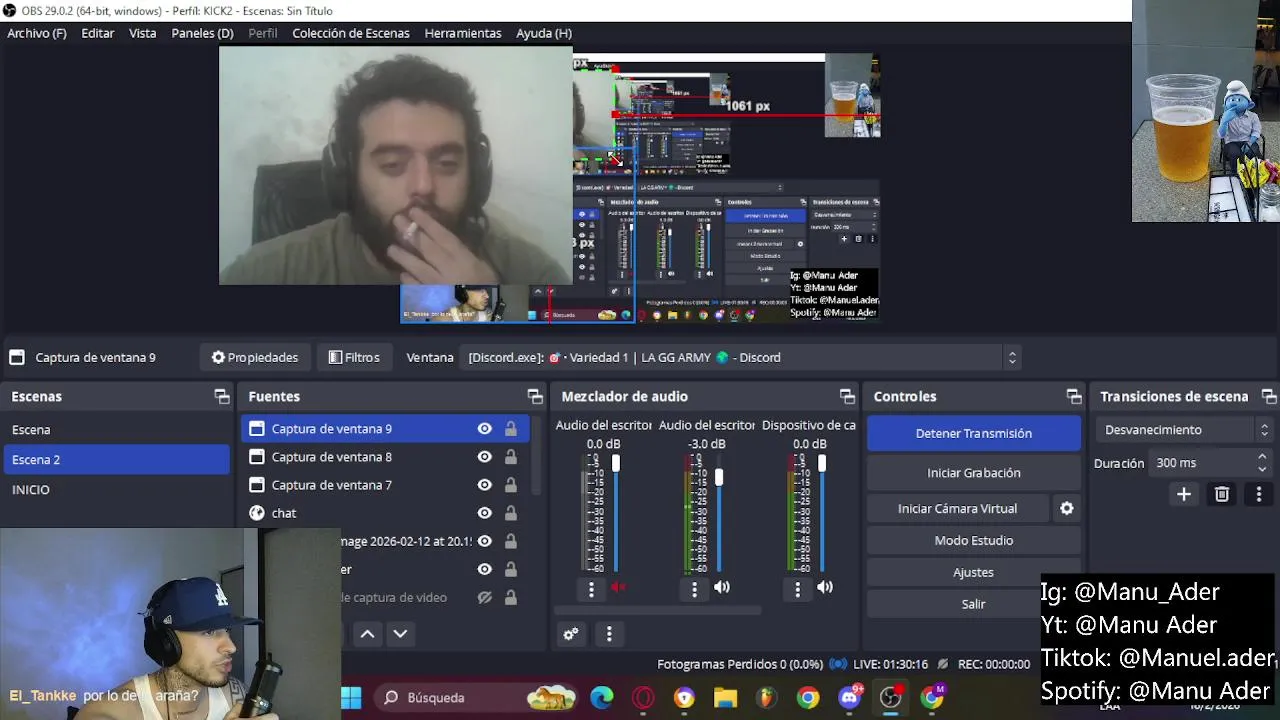Viewport: 1280px width, 720px height.
Task: Hide the chat source
Action: click(485, 513)
